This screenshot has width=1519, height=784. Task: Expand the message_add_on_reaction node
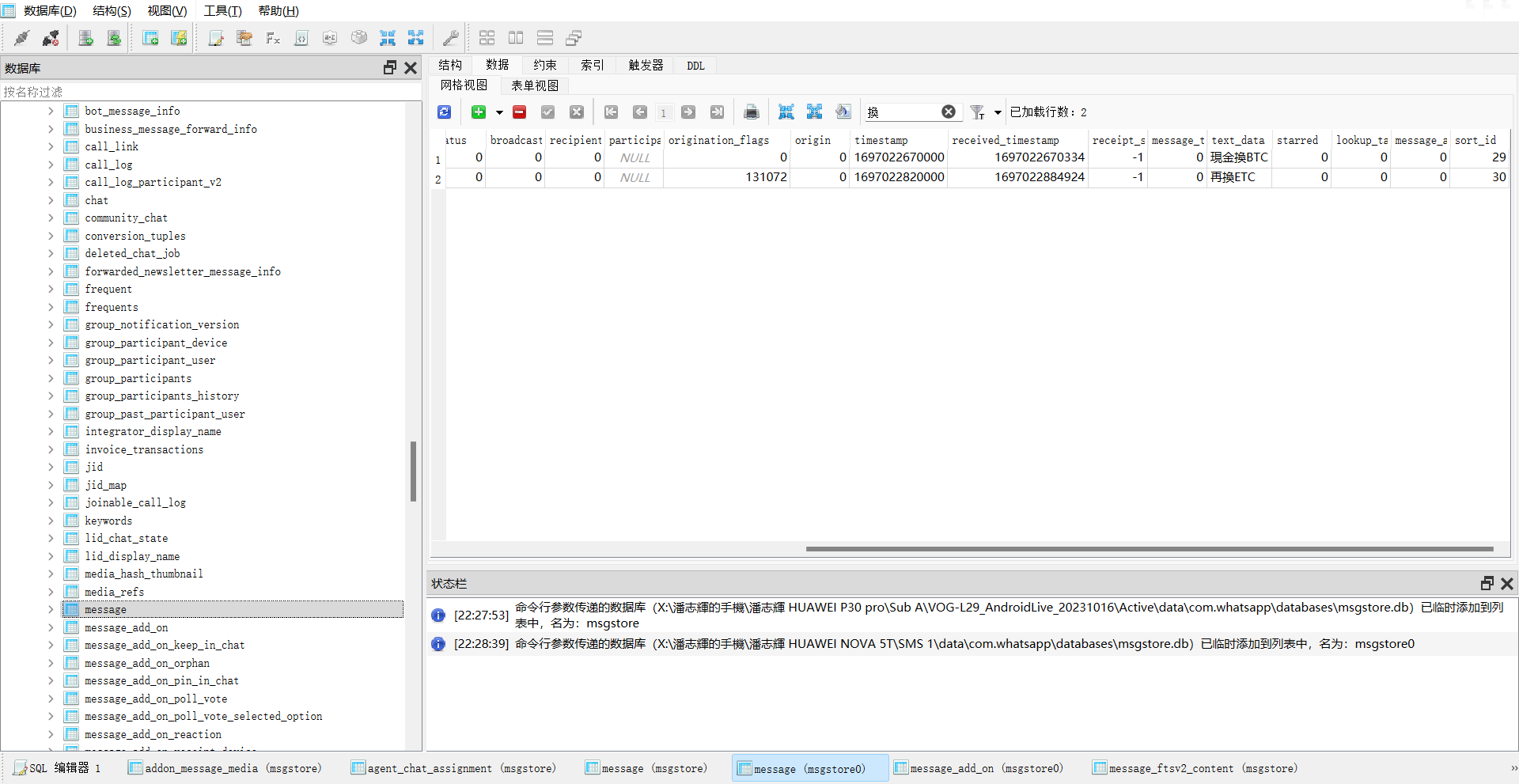[x=51, y=734]
